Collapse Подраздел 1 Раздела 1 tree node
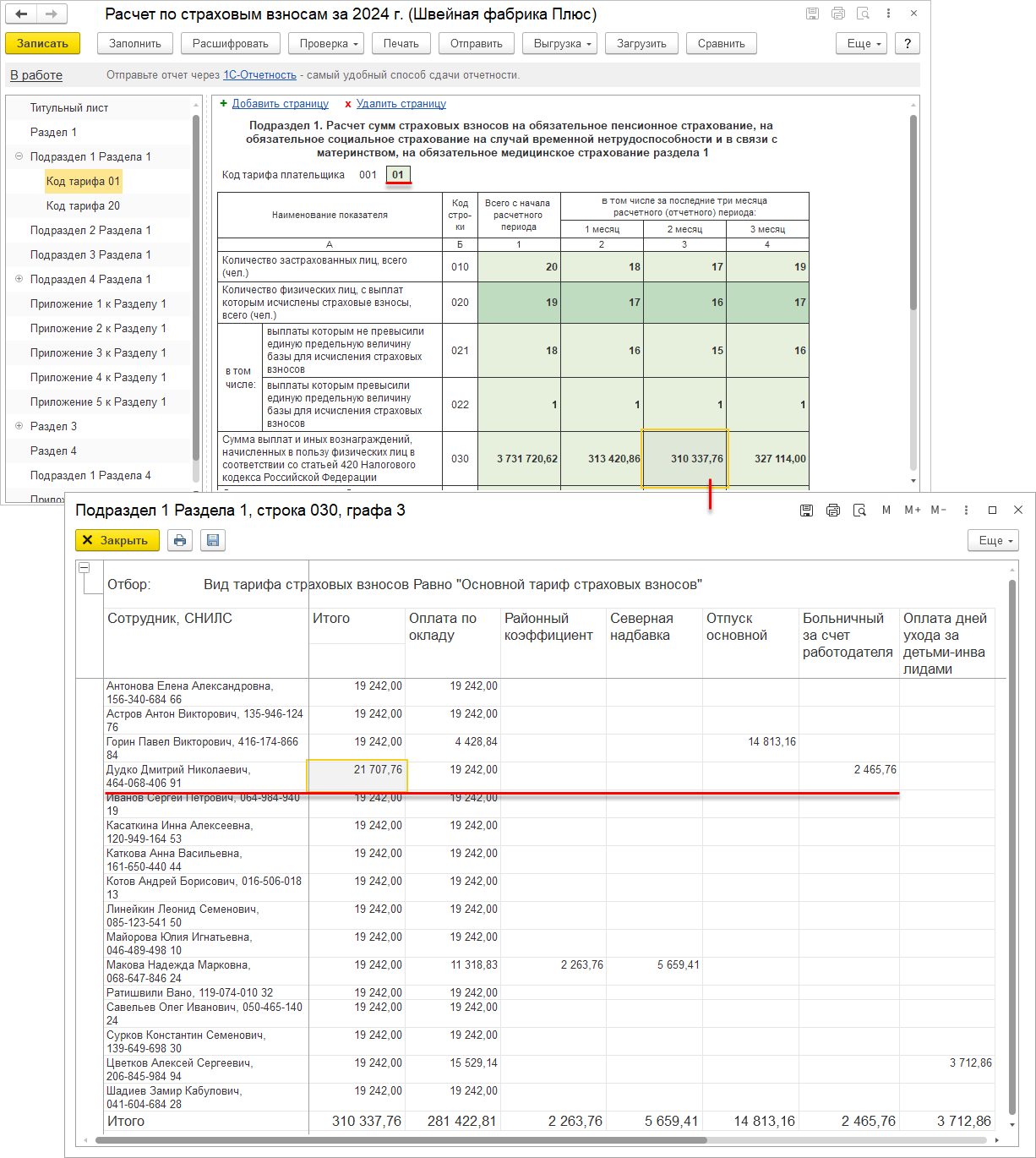This screenshot has height=1158, width=1036. point(19,156)
